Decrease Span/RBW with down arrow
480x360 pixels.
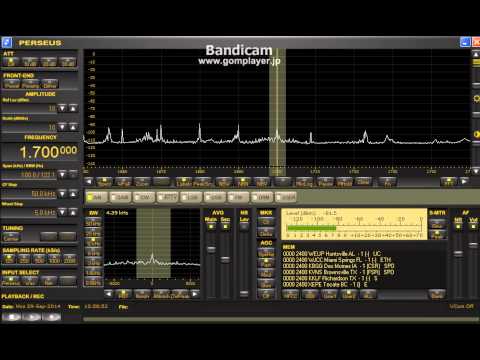pyautogui.click(x=62, y=174)
